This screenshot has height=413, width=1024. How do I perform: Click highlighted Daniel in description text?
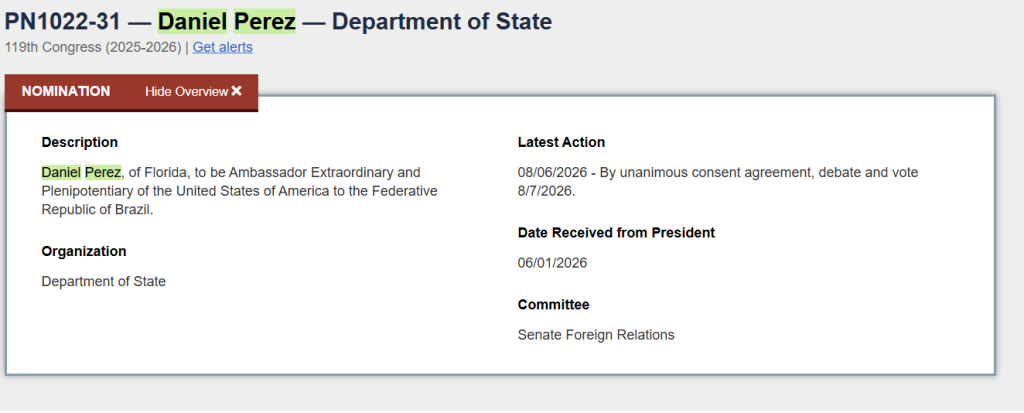tap(61, 173)
